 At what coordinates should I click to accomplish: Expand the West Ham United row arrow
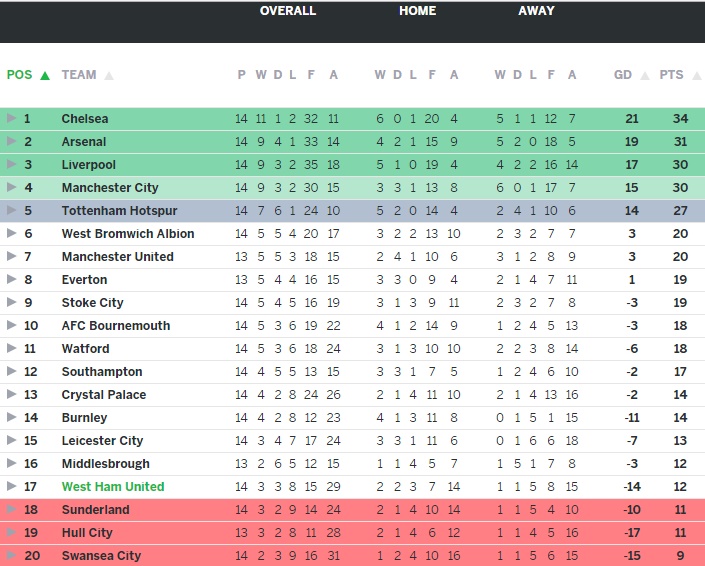pos(11,486)
